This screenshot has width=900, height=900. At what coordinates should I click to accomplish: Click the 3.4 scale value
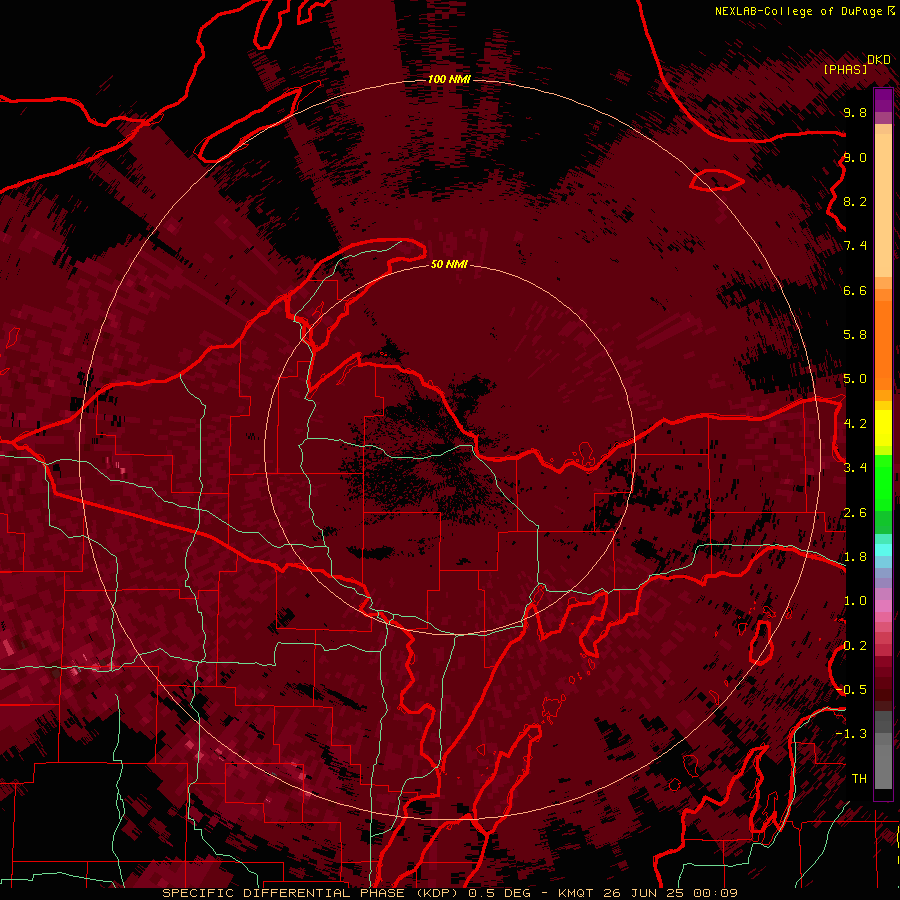click(855, 468)
